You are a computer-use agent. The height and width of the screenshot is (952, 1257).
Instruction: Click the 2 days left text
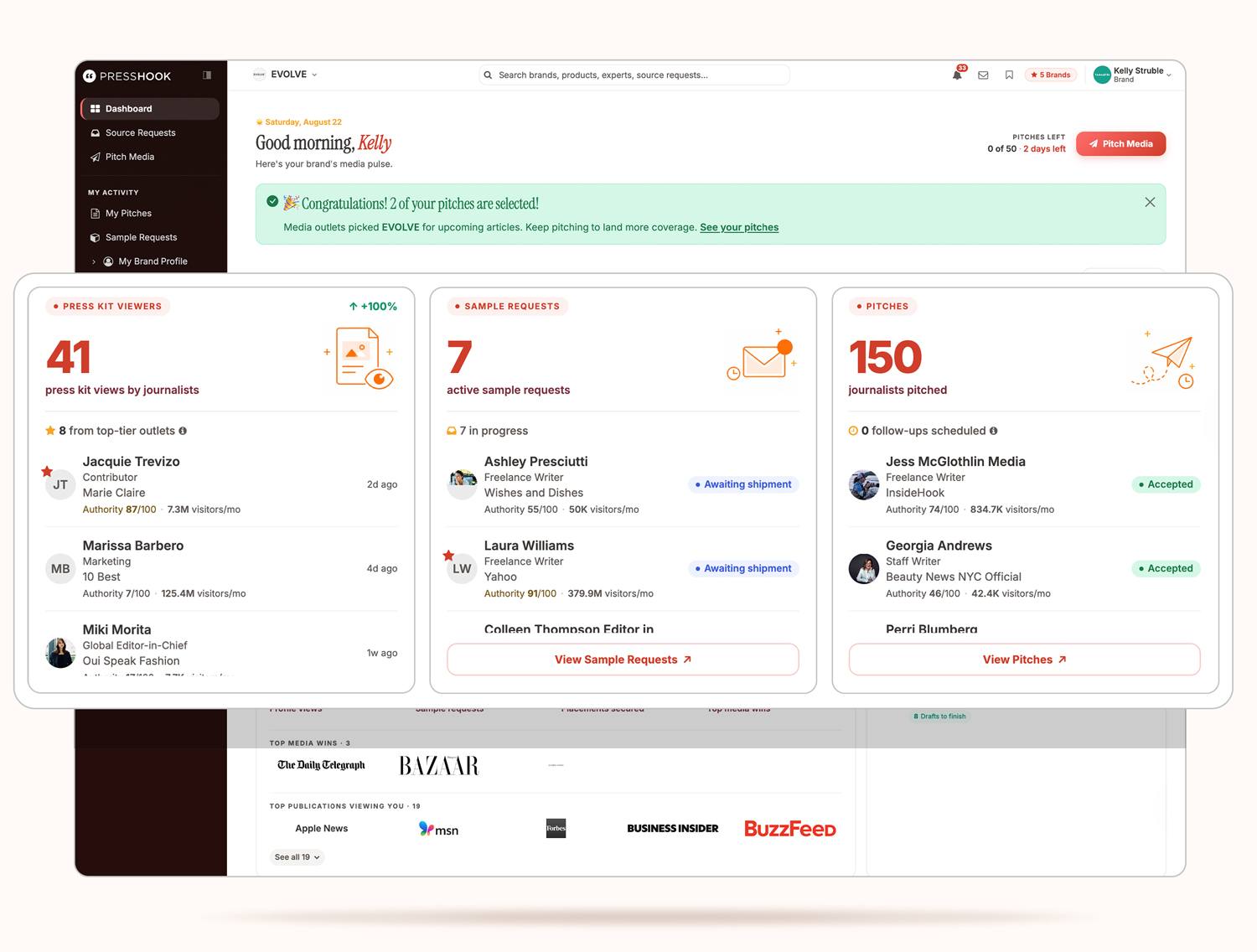click(x=1044, y=149)
